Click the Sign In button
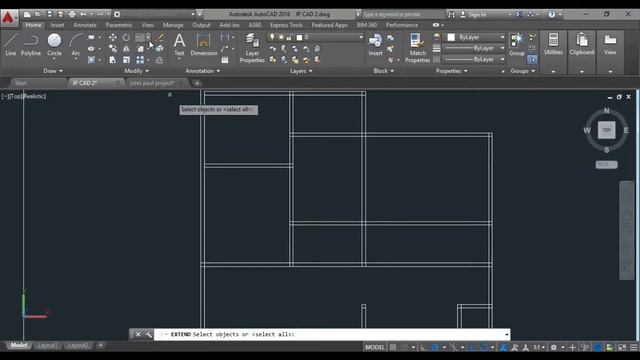This screenshot has height=360, width=640. [x=477, y=15]
